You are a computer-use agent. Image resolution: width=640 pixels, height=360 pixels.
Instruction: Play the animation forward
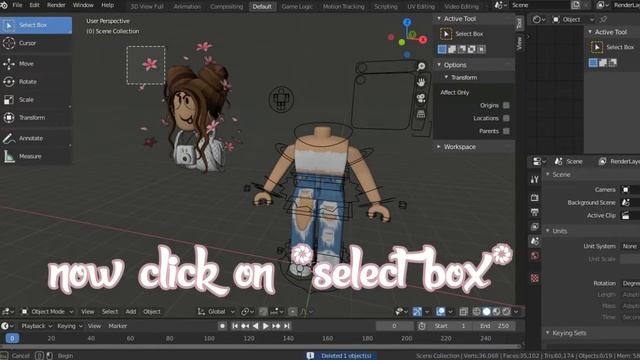click(266, 326)
